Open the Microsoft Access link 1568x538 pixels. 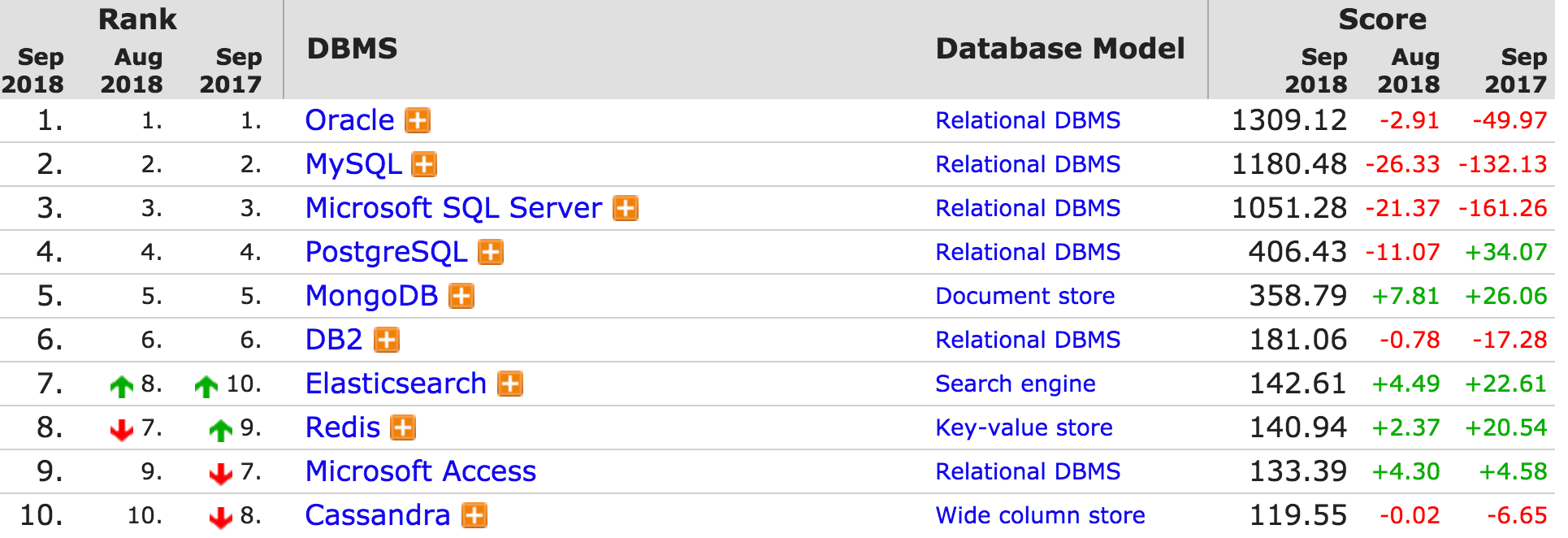point(421,471)
